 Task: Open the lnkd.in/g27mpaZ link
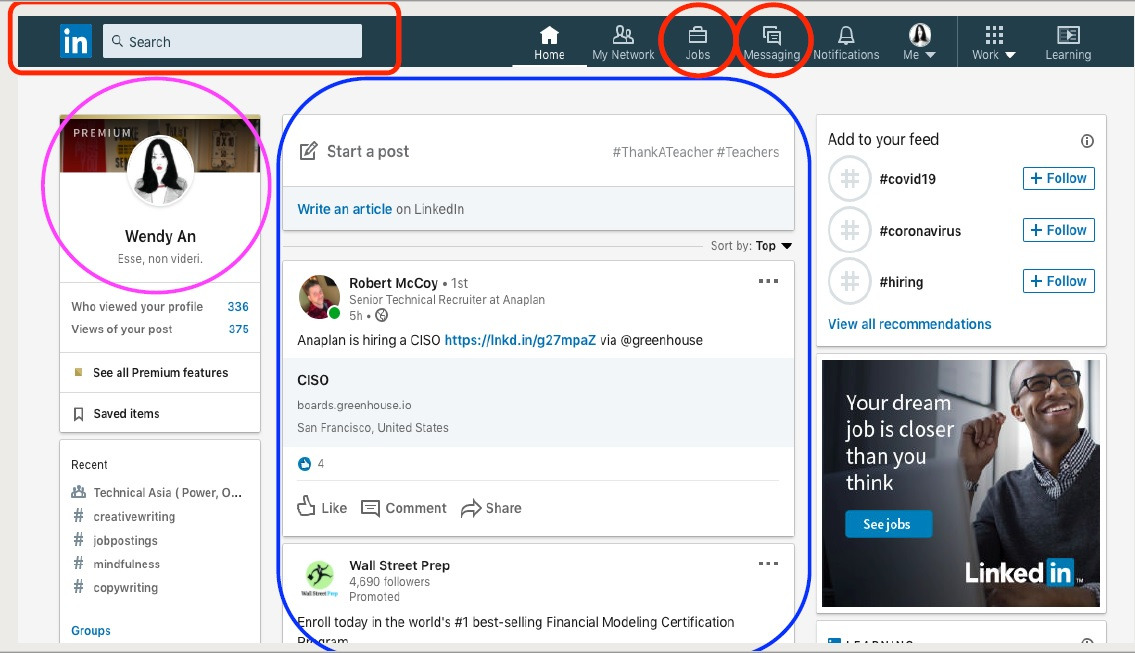click(520, 340)
